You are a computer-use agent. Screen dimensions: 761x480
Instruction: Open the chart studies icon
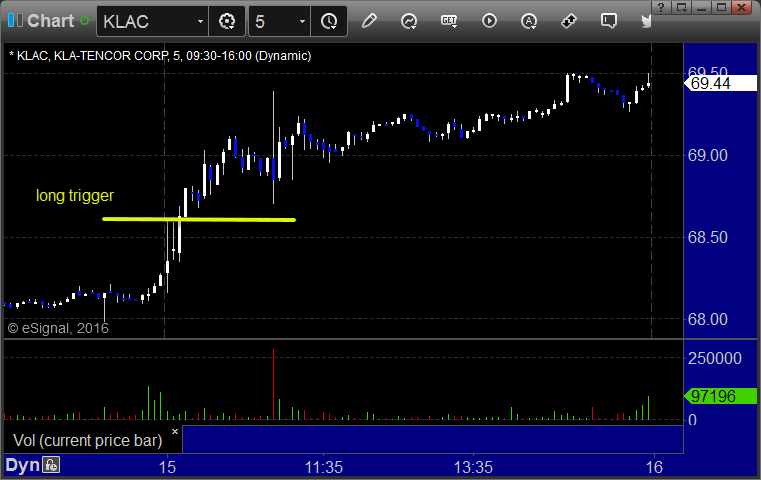click(x=409, y=21)
